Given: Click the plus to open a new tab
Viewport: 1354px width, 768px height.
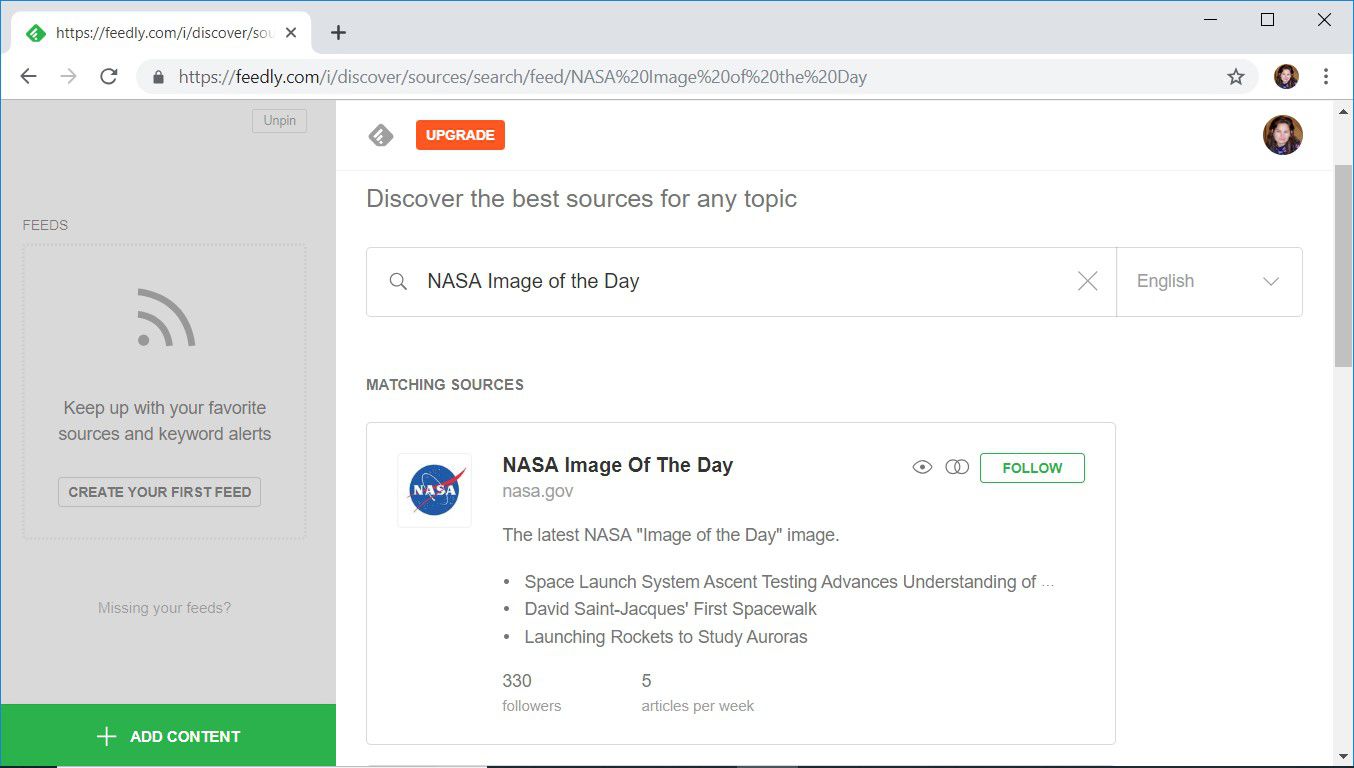Looking at the screenshot, I should (338, 32).
